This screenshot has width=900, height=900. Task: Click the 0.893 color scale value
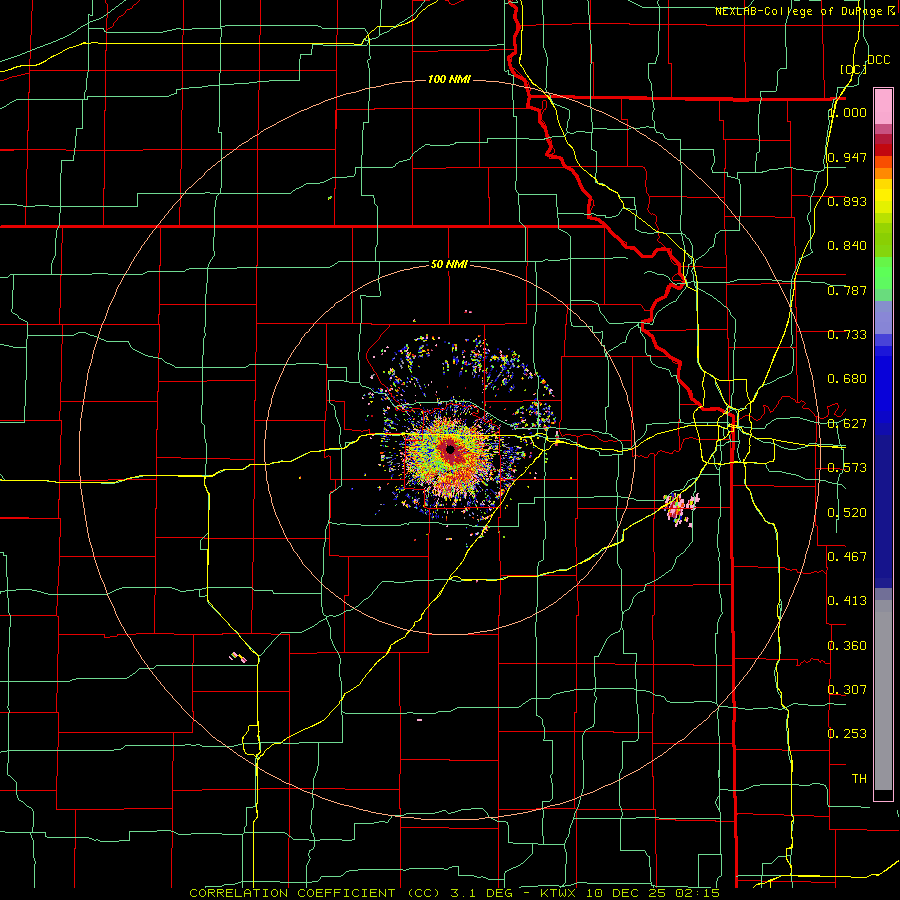point(847,201)
